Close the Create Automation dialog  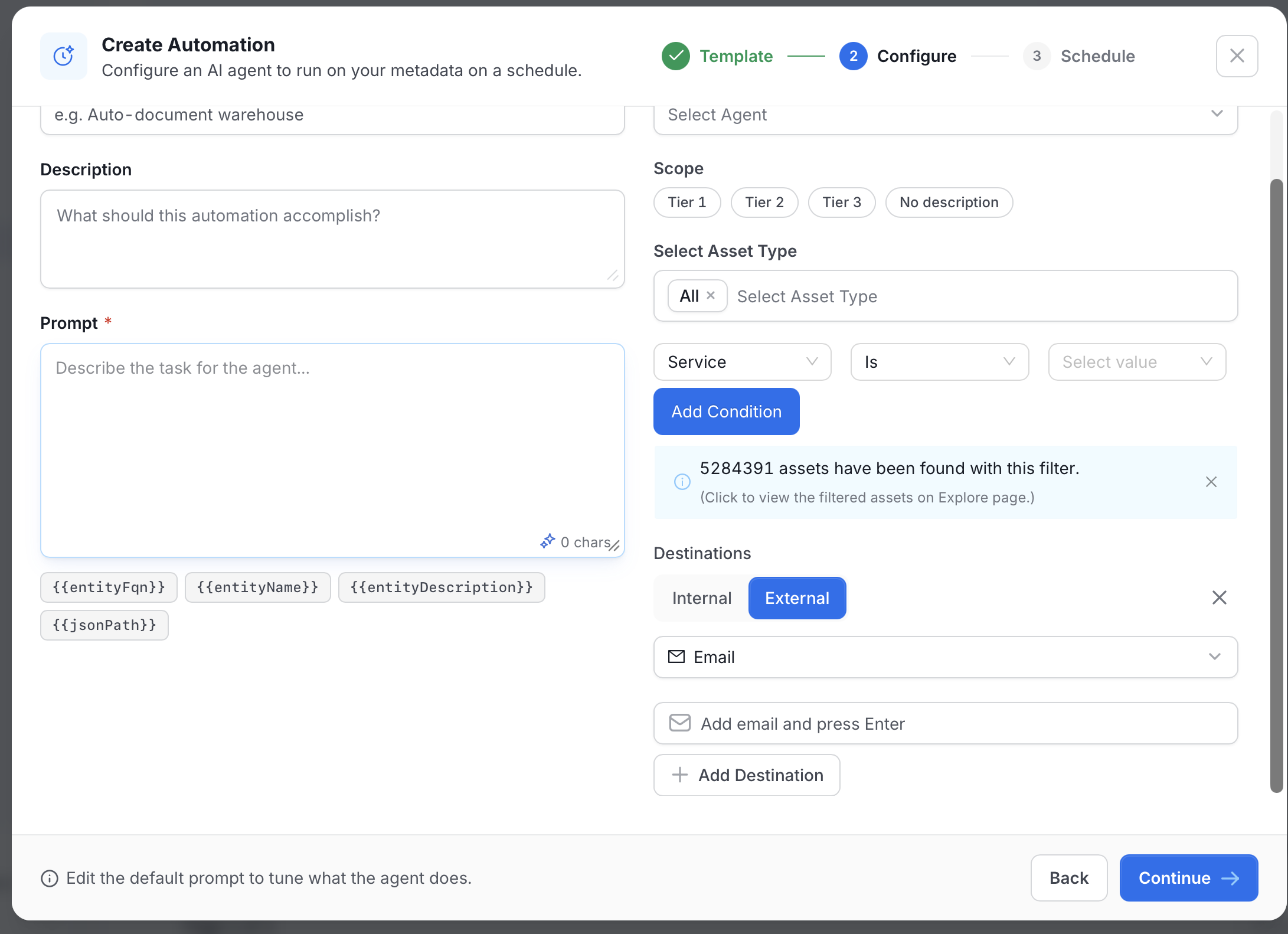coord(1237,56)
